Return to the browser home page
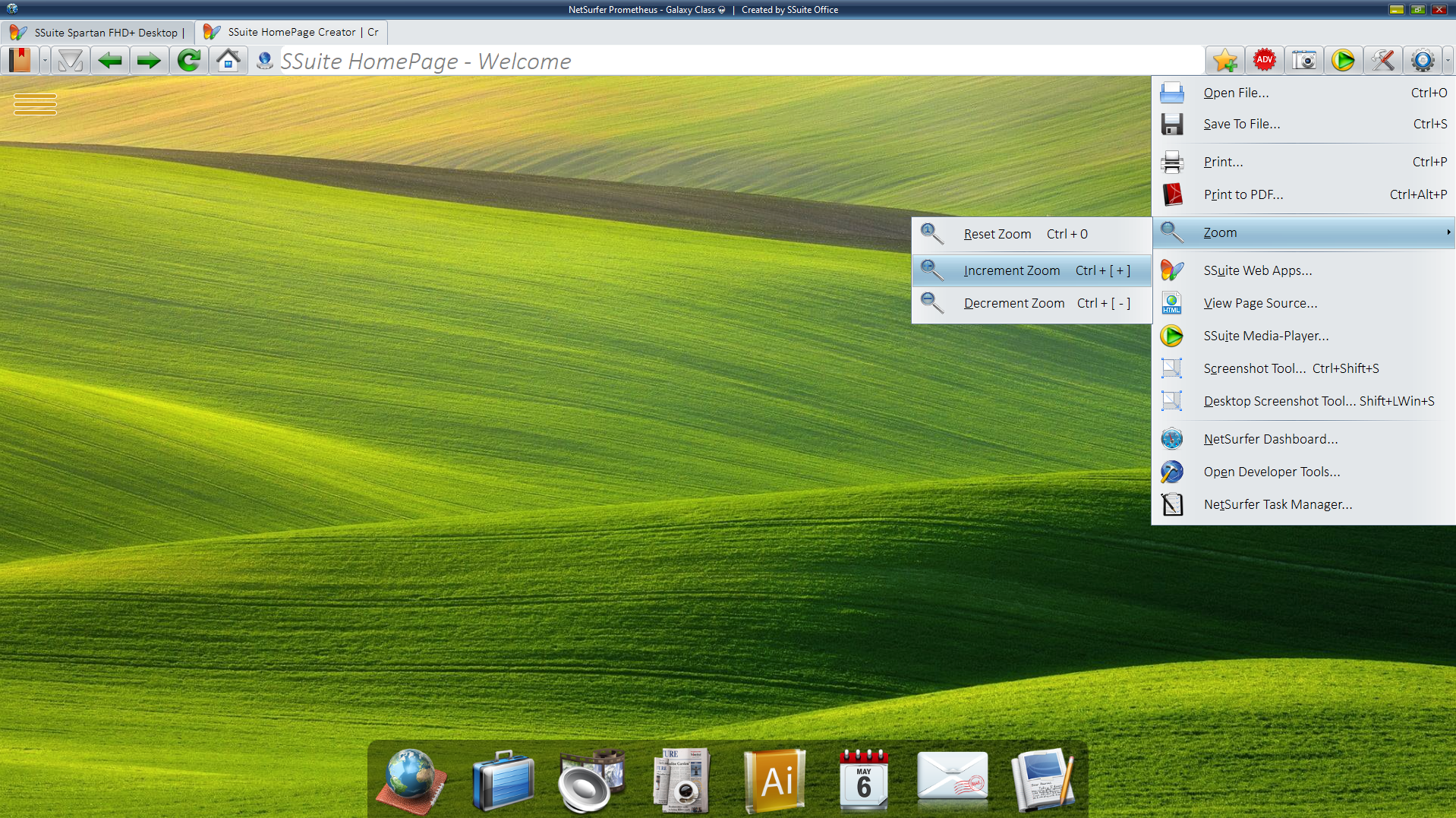The width and height of the screenshot is (1456, 818). click(228, 60)
